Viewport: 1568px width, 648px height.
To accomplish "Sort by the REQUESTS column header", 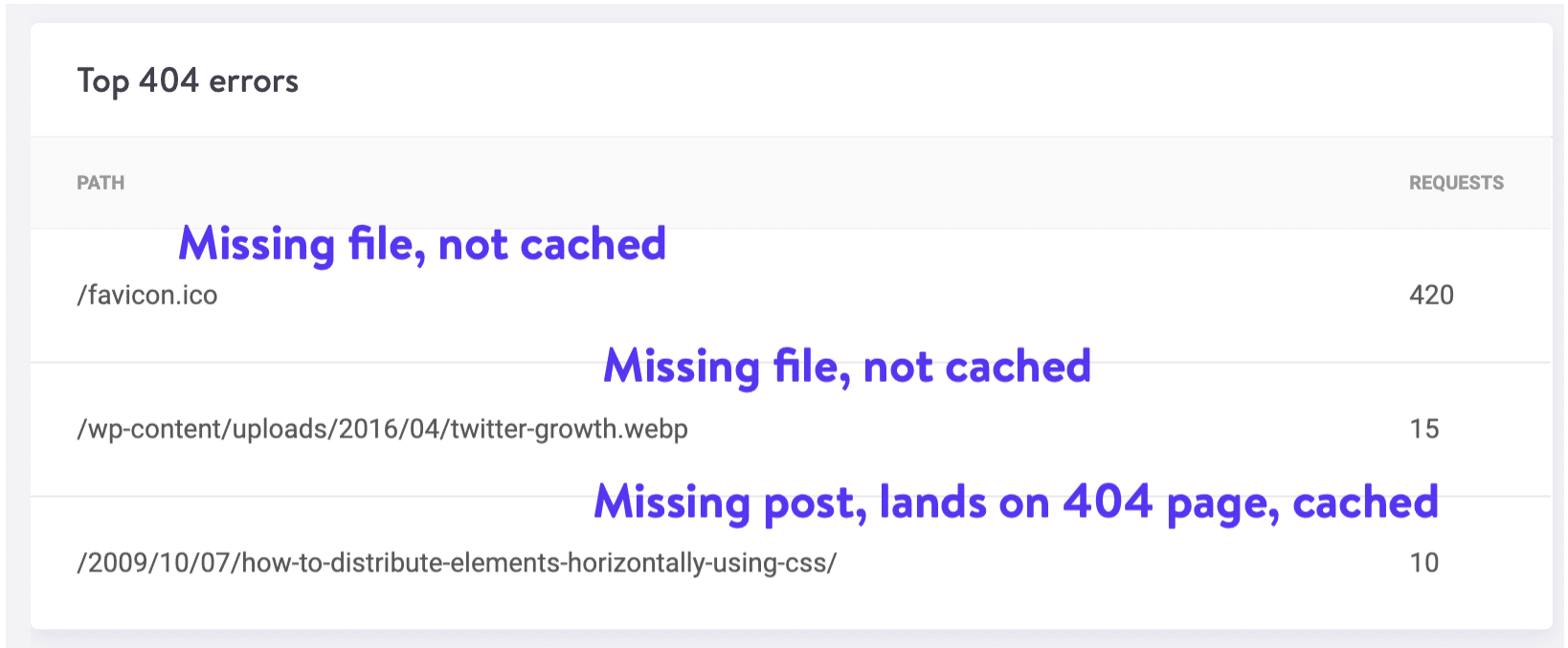I will [x=1456, y=182].
